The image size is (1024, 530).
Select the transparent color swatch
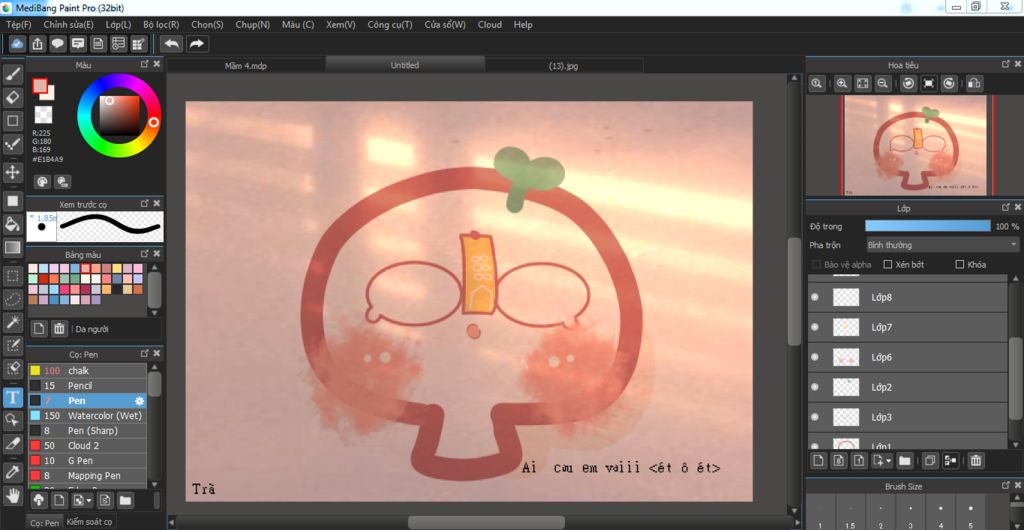pos(43,115)
